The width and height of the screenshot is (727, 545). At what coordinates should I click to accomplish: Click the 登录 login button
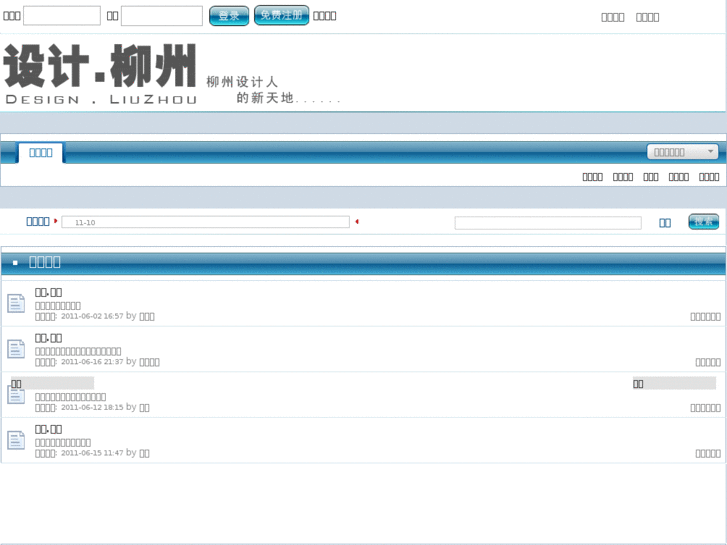click(x=229, y=16)
